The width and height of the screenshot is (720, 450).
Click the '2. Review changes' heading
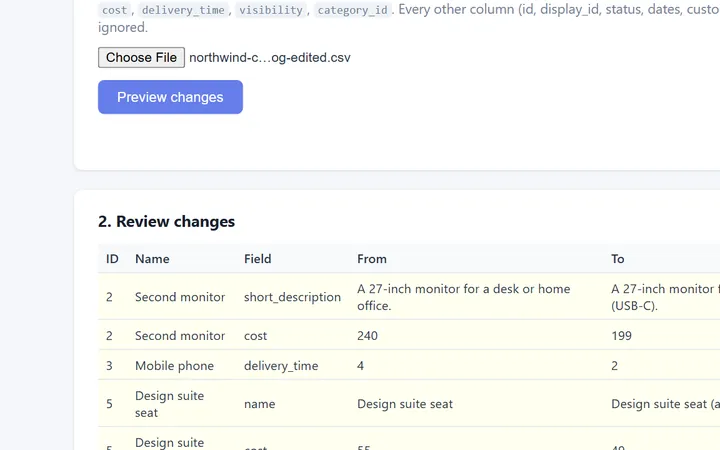click(166, 221)
